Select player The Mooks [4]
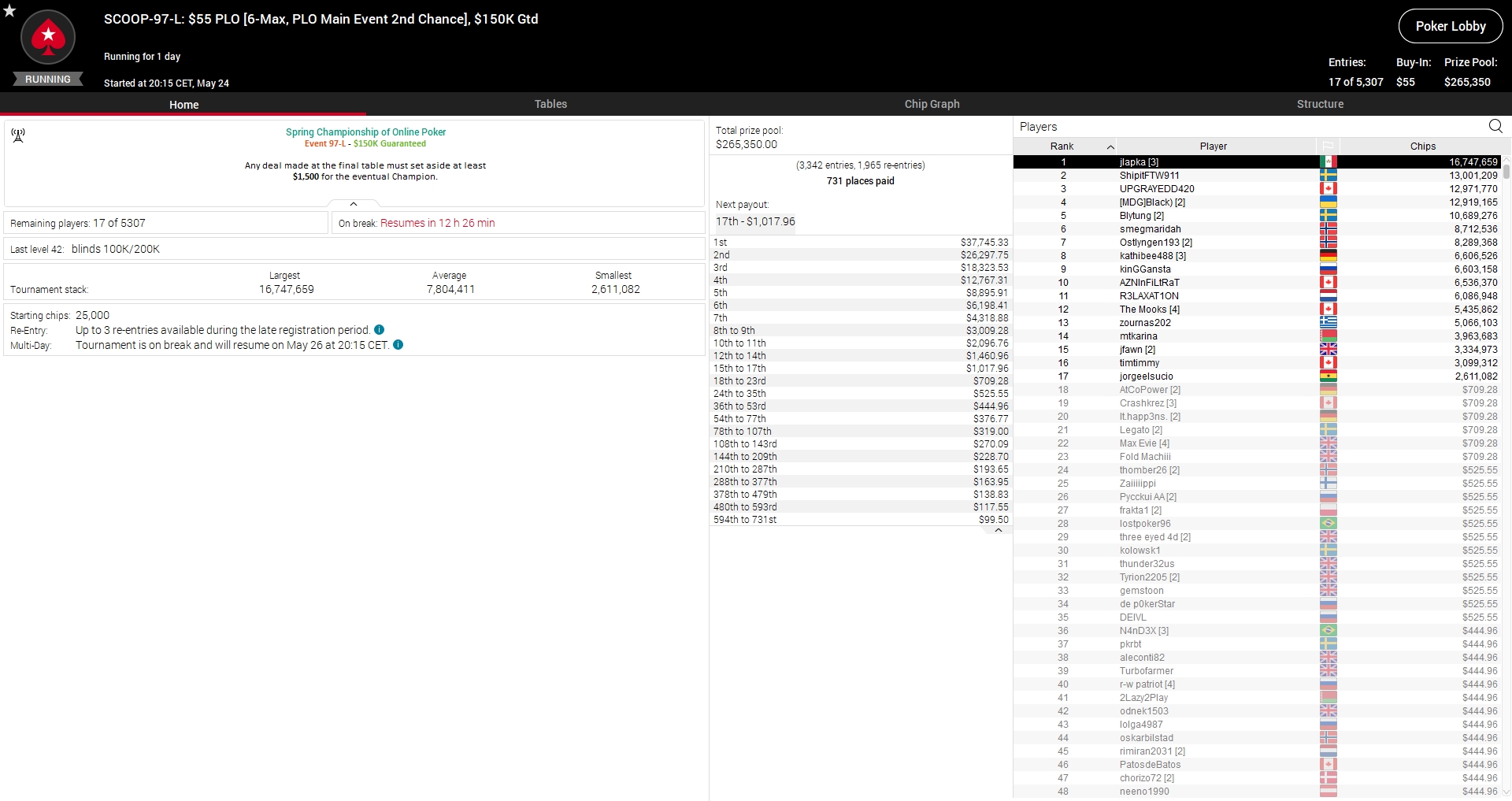The height and width of the screenshot is (801, 1512). point(1257,310)
